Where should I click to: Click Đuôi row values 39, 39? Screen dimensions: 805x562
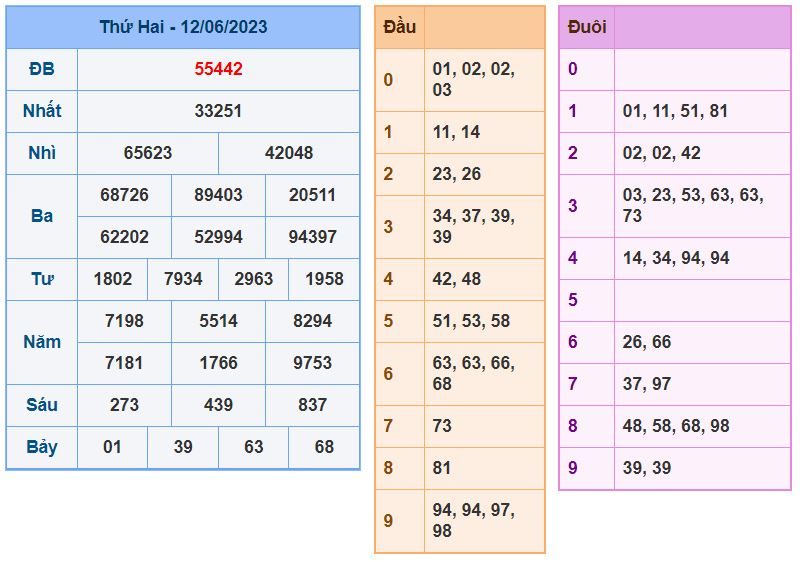click(647, 468)
